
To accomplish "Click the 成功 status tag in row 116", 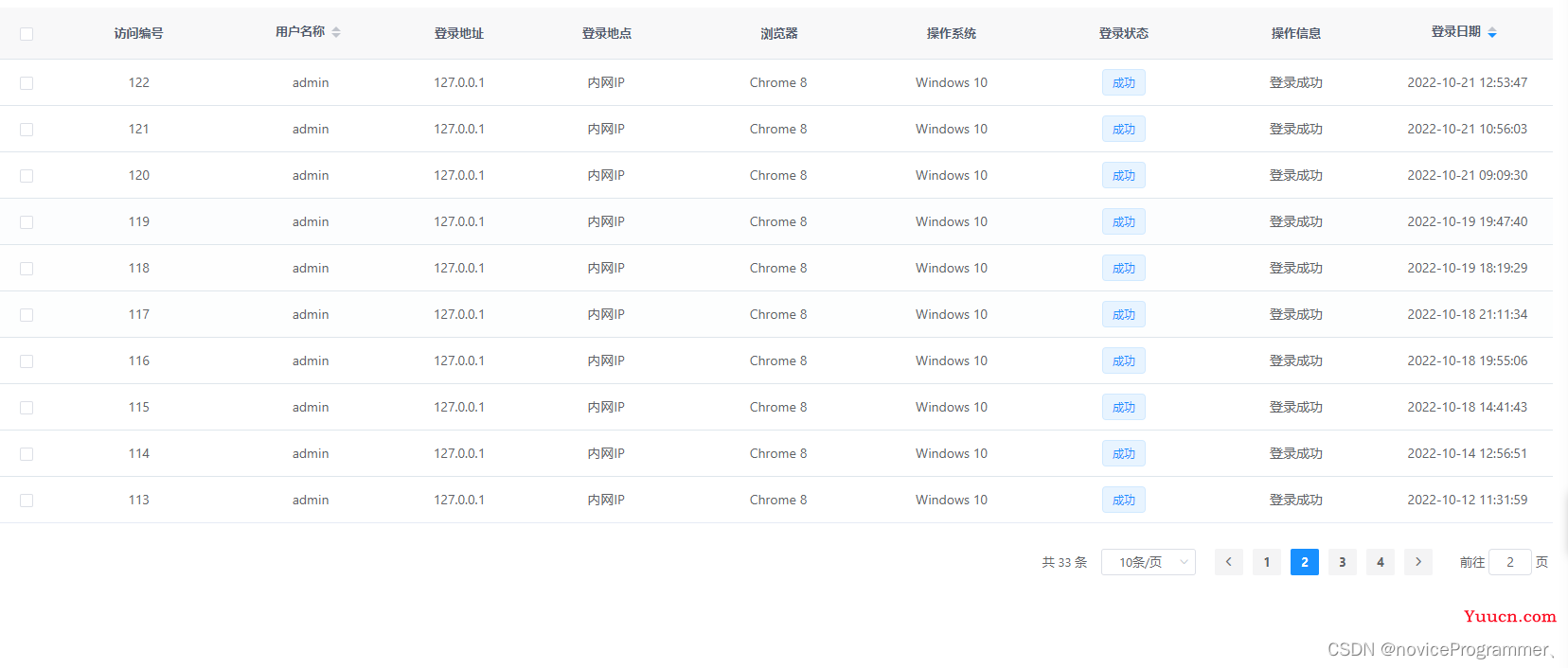I will 1124,360.
